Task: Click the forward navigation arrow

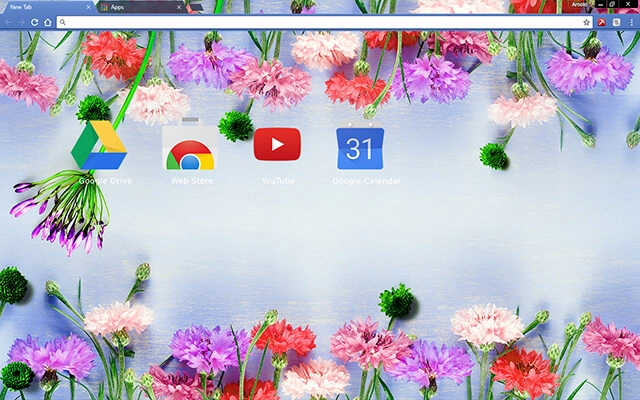Action: coord(21,22)
